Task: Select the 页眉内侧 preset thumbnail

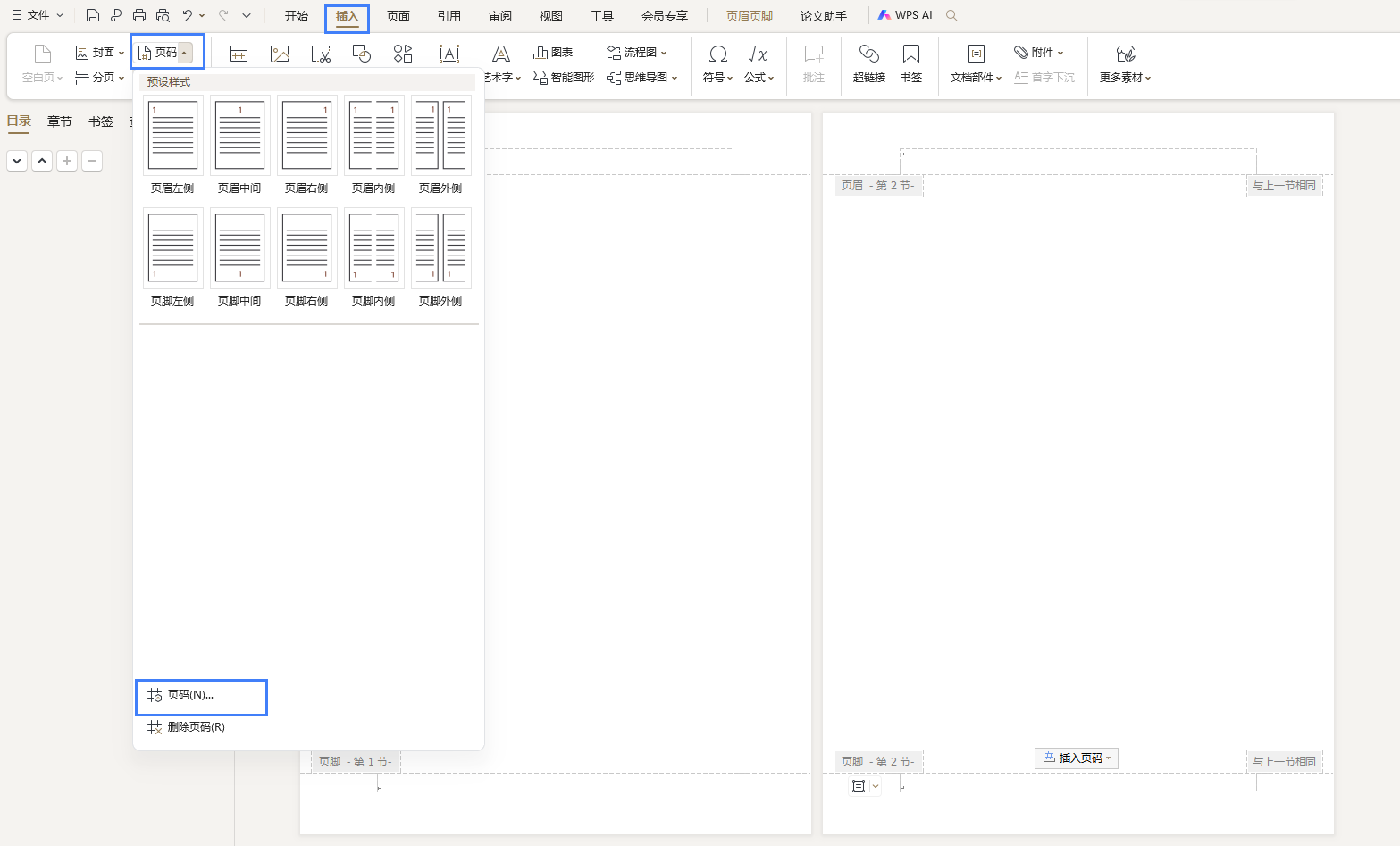Action: tap(373, 136)
